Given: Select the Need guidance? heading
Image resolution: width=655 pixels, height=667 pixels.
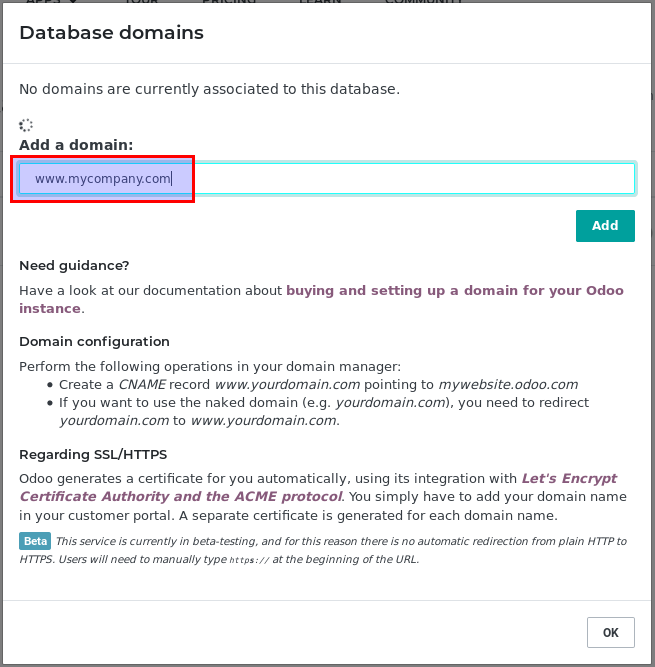Looking at the screenshot, I should click(x=74, y=265).
